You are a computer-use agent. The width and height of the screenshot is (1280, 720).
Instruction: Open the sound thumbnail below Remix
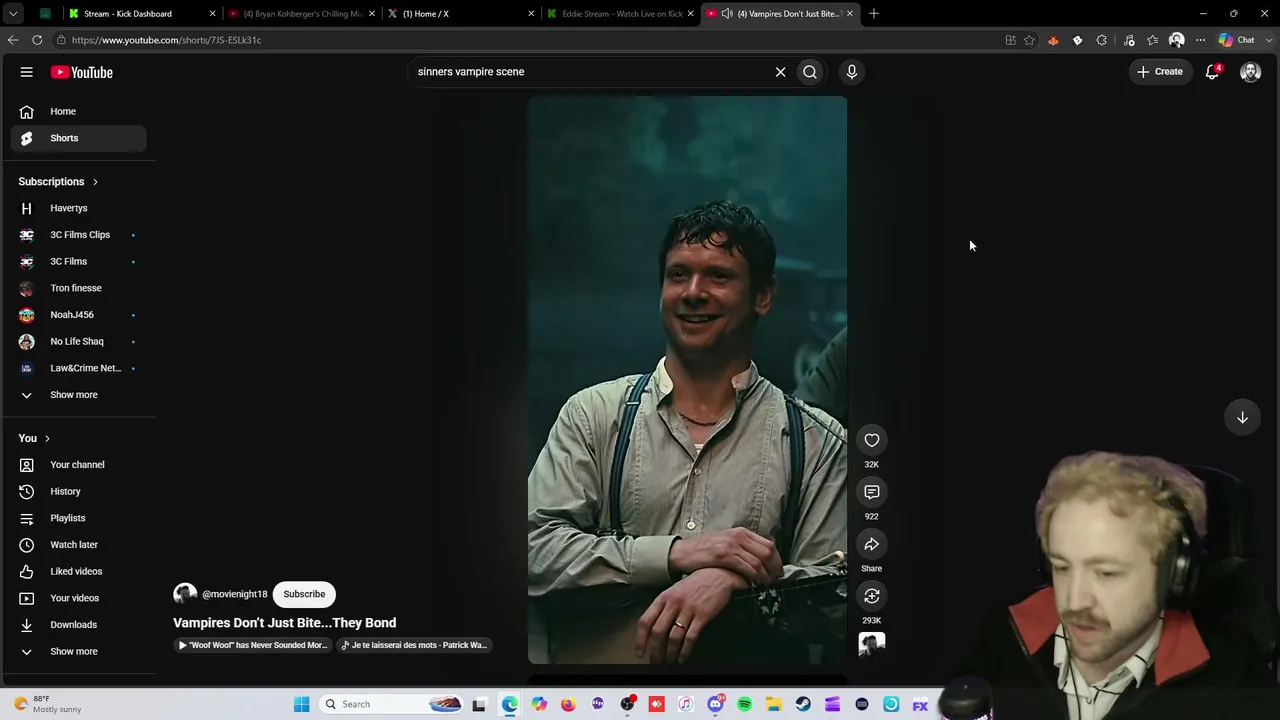click(x=872, y=645)
